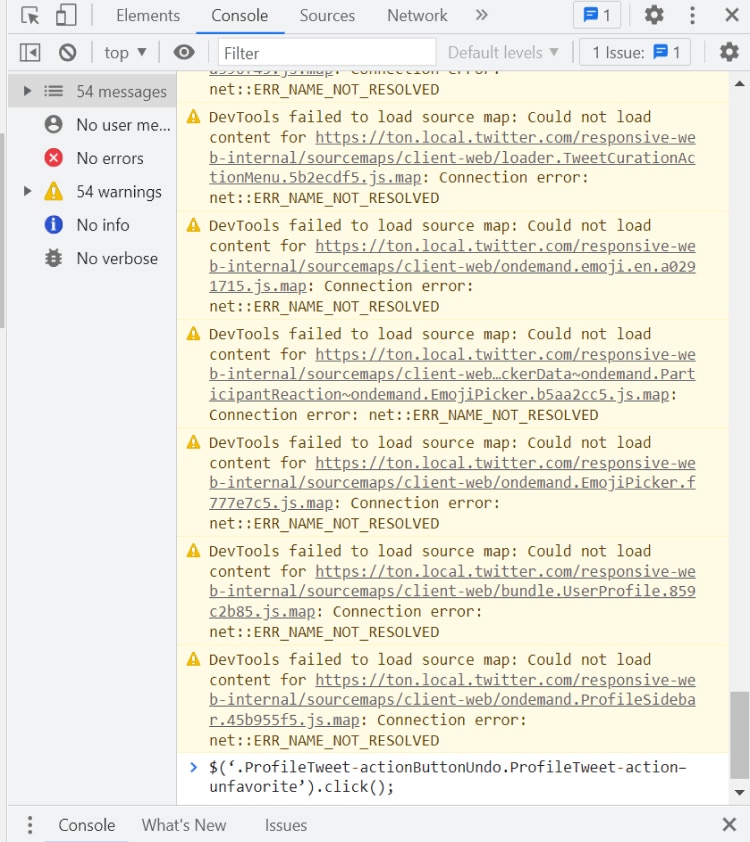Viewport: 750px width, 842px height.
Task: Show more tabs with double chevron
Action: coord(481,15)
